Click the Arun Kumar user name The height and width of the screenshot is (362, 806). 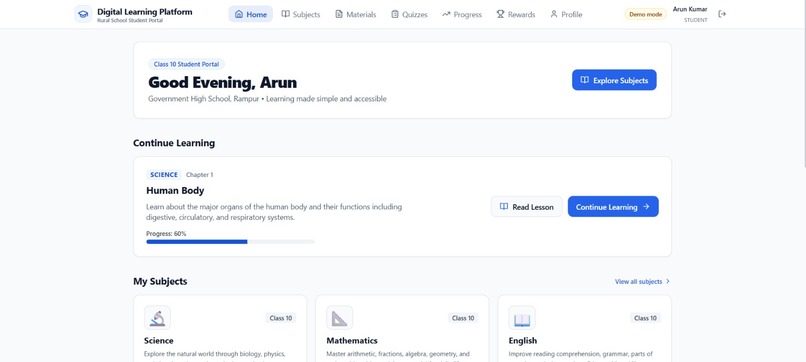(690, 9)
